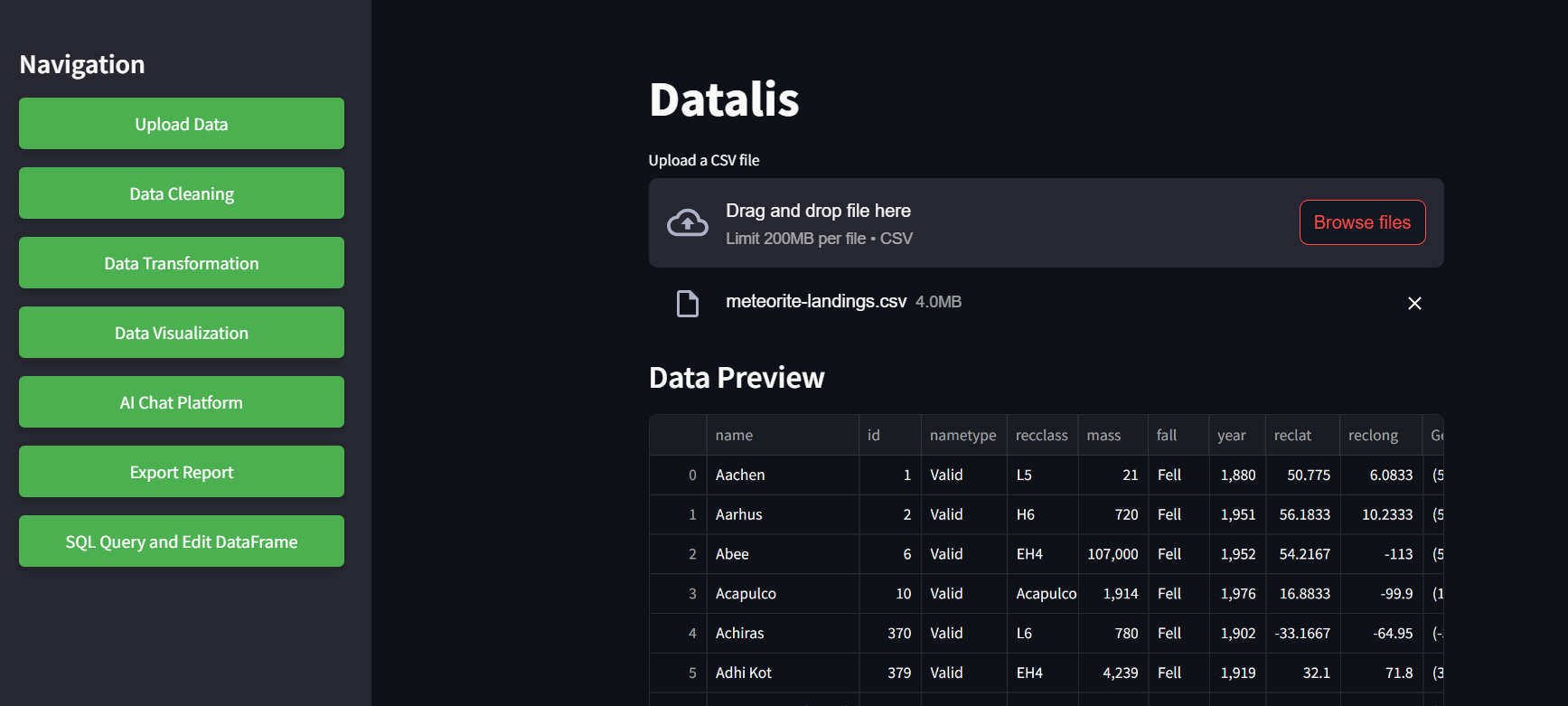Click the reclat column header
This screenshot has width=1568, height=706.
(1302, 435)
